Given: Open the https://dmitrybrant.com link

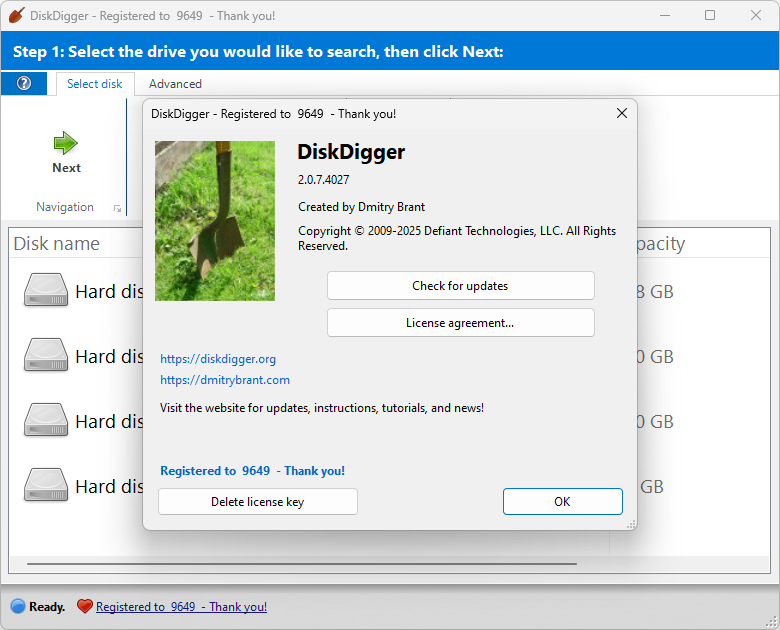Looking at the screenshot, I should click(225, 380).
